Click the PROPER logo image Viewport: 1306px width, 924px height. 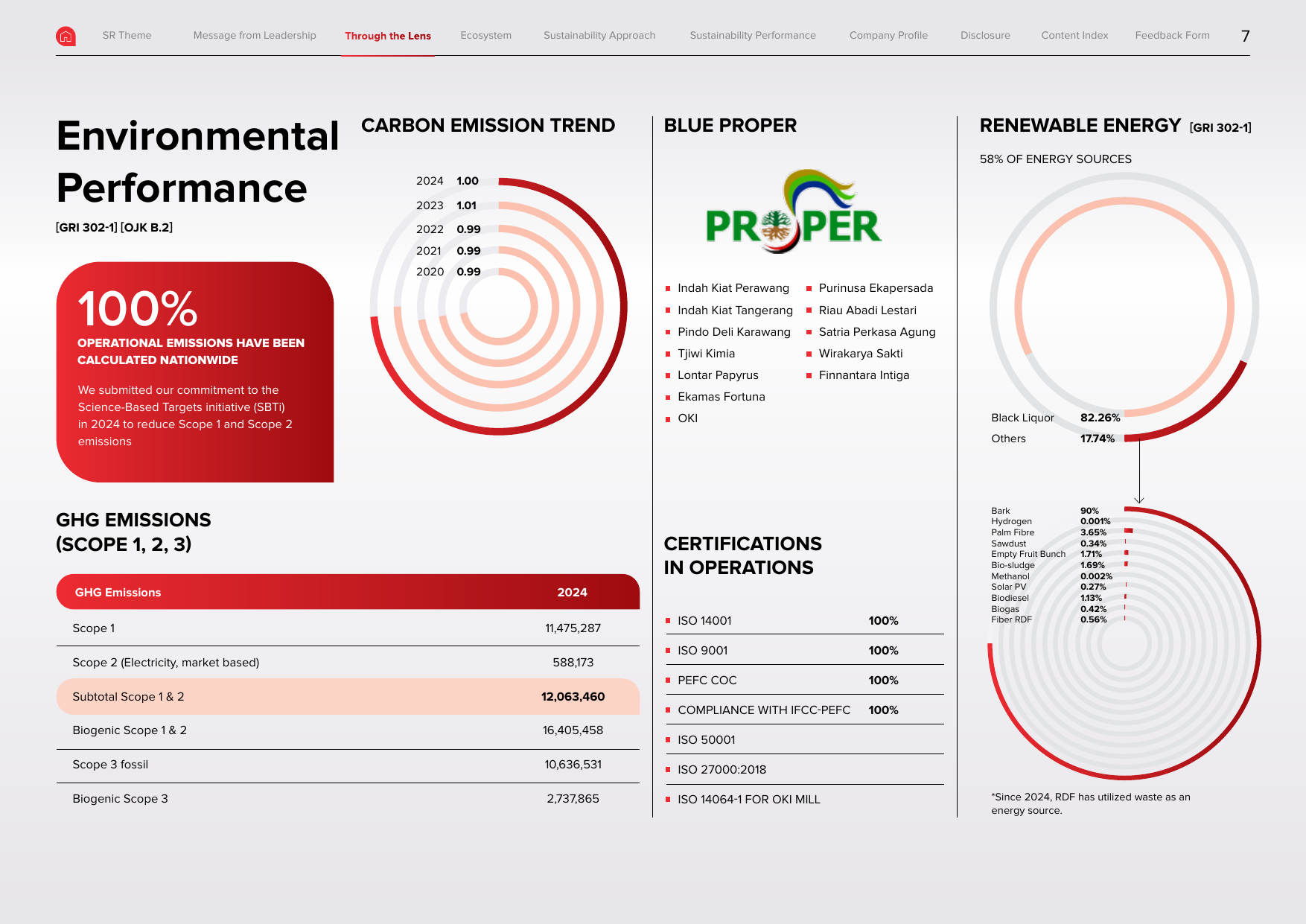794,211
